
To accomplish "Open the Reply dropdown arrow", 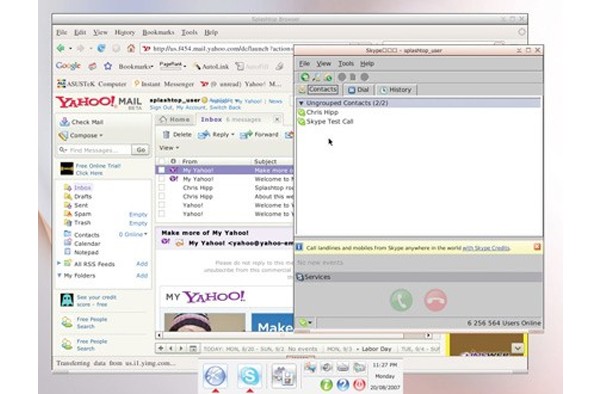I will pyautogui.click(x=233, y=135).
